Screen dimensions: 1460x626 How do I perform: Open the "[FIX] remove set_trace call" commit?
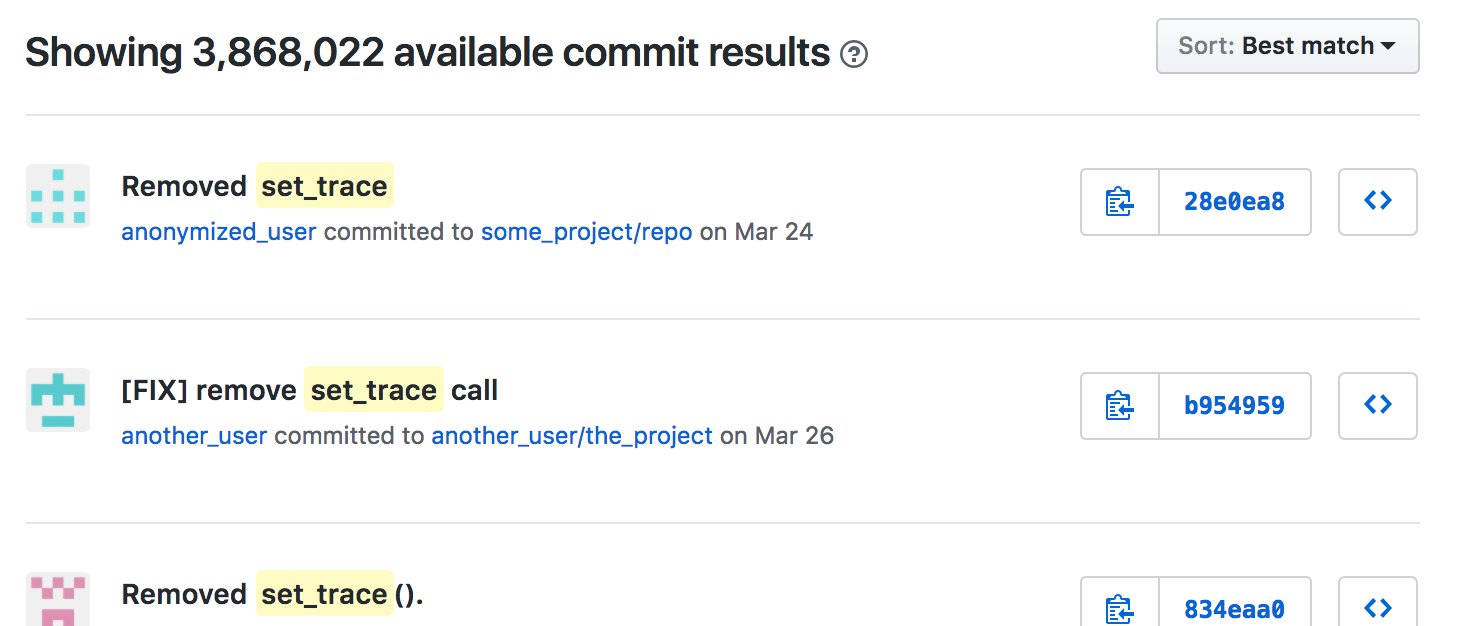point(309,390)
